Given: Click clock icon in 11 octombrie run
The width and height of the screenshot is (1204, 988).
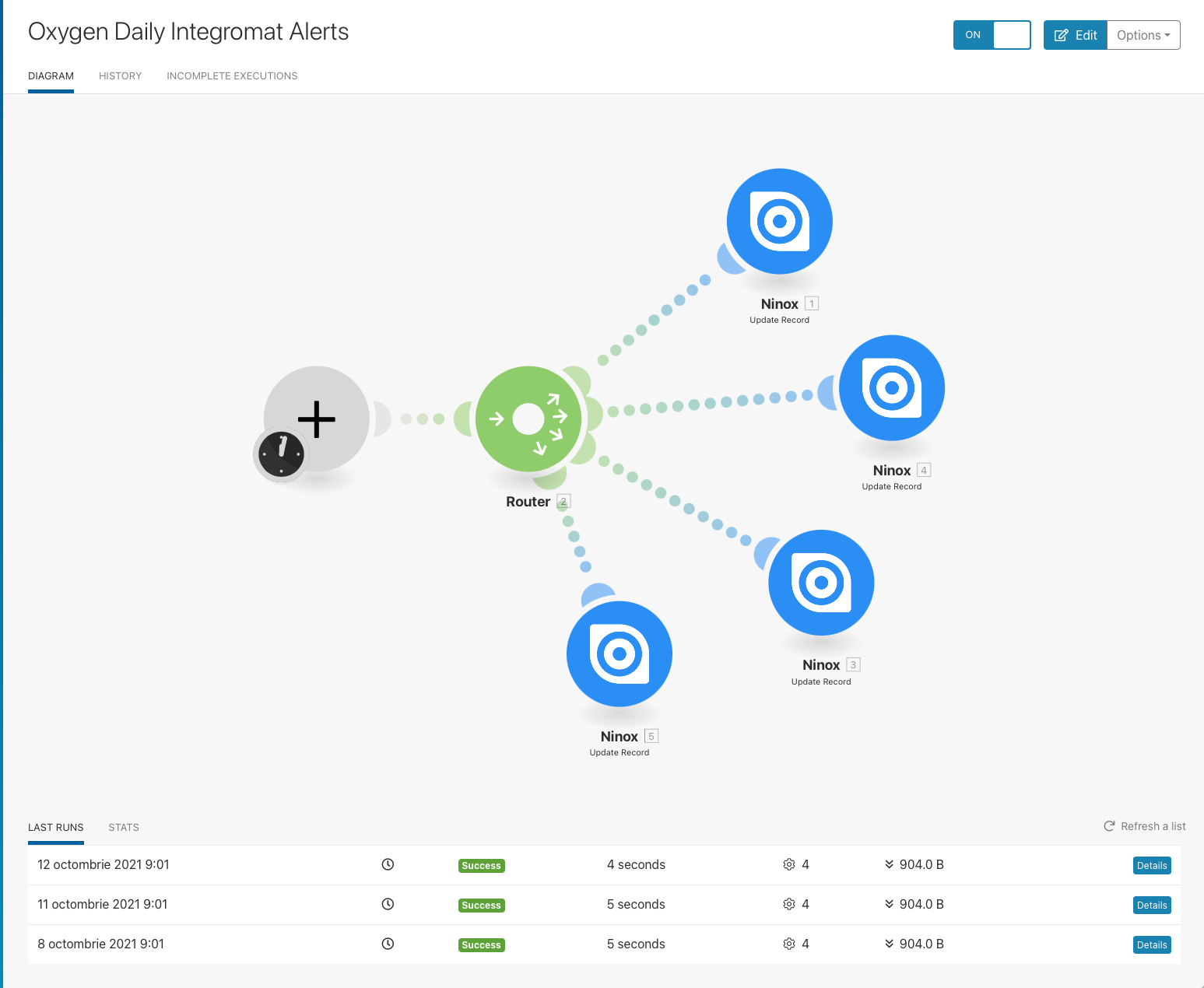Looking at the screenshot, I should coord(388,904).
